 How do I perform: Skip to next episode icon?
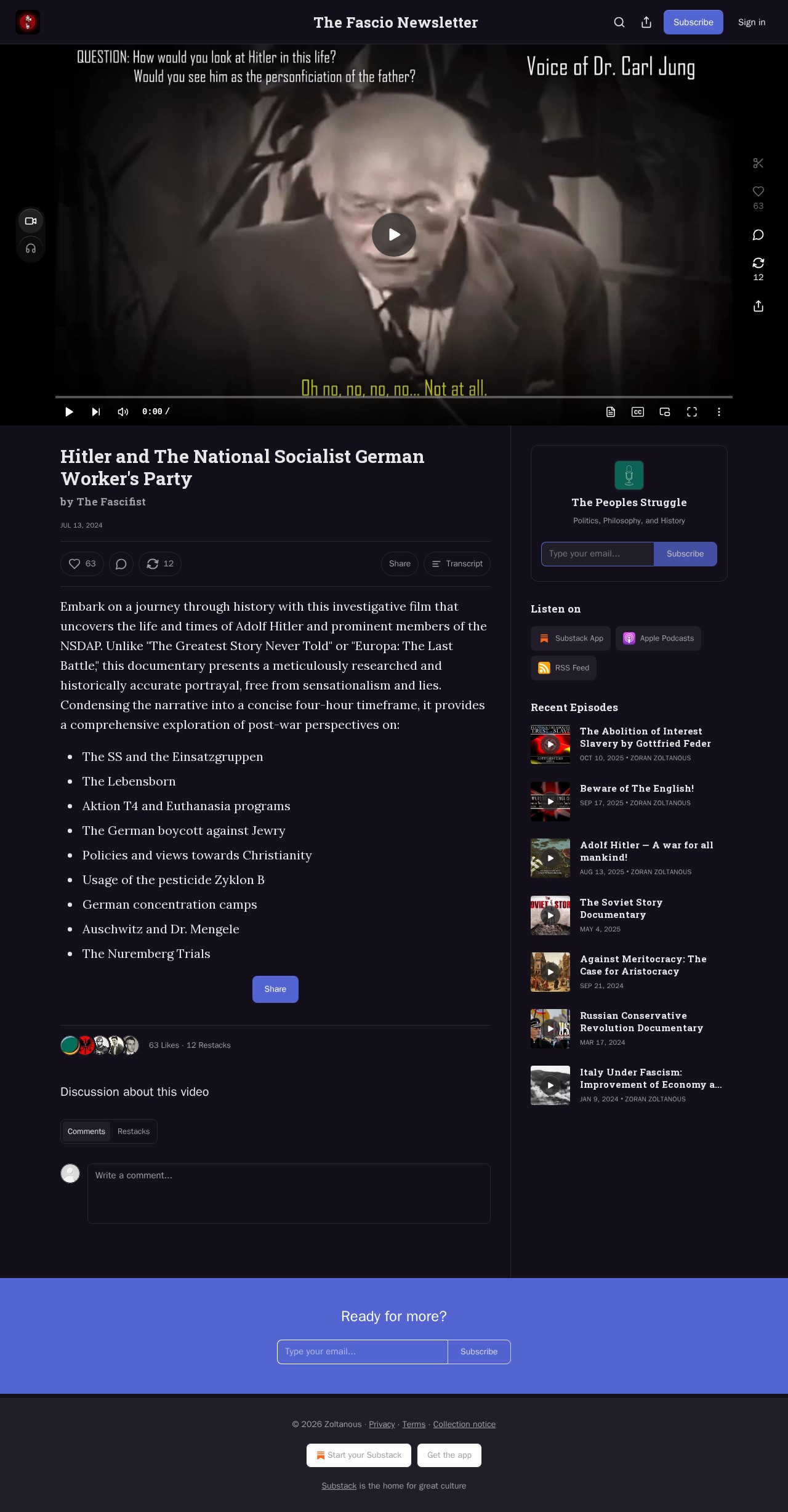(x=96, y=412)
